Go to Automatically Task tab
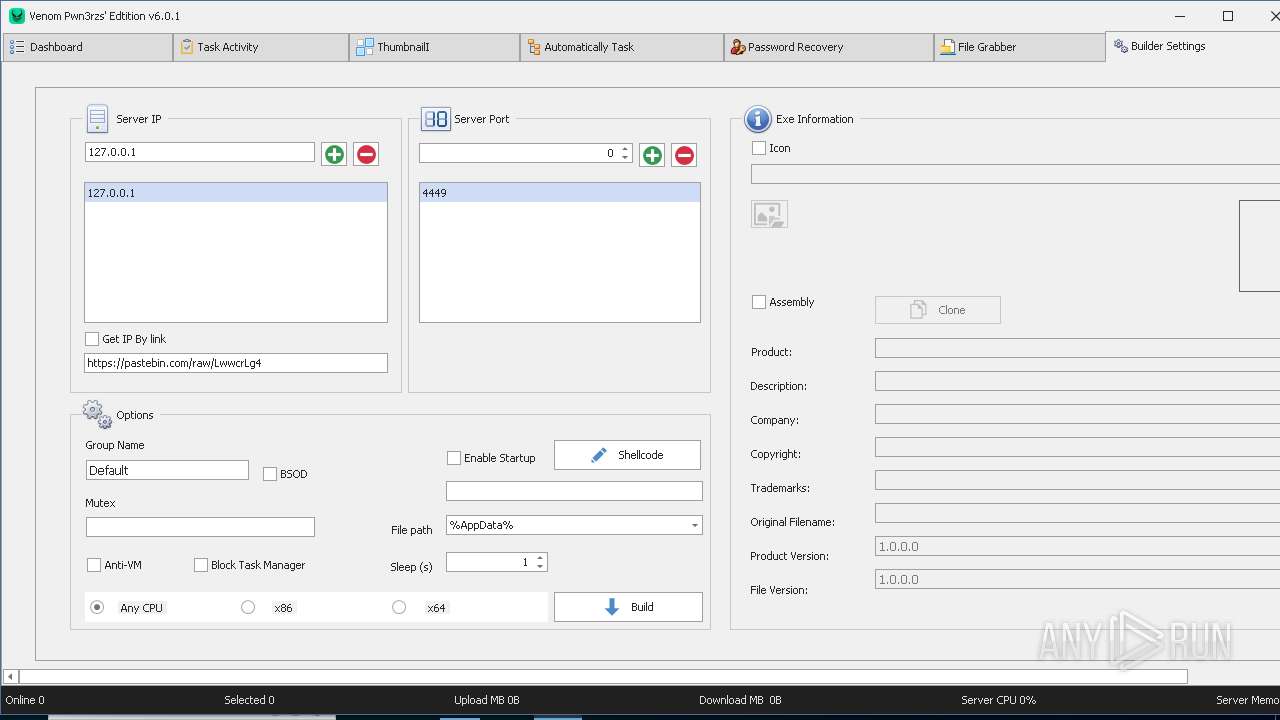 click(622, 47)
